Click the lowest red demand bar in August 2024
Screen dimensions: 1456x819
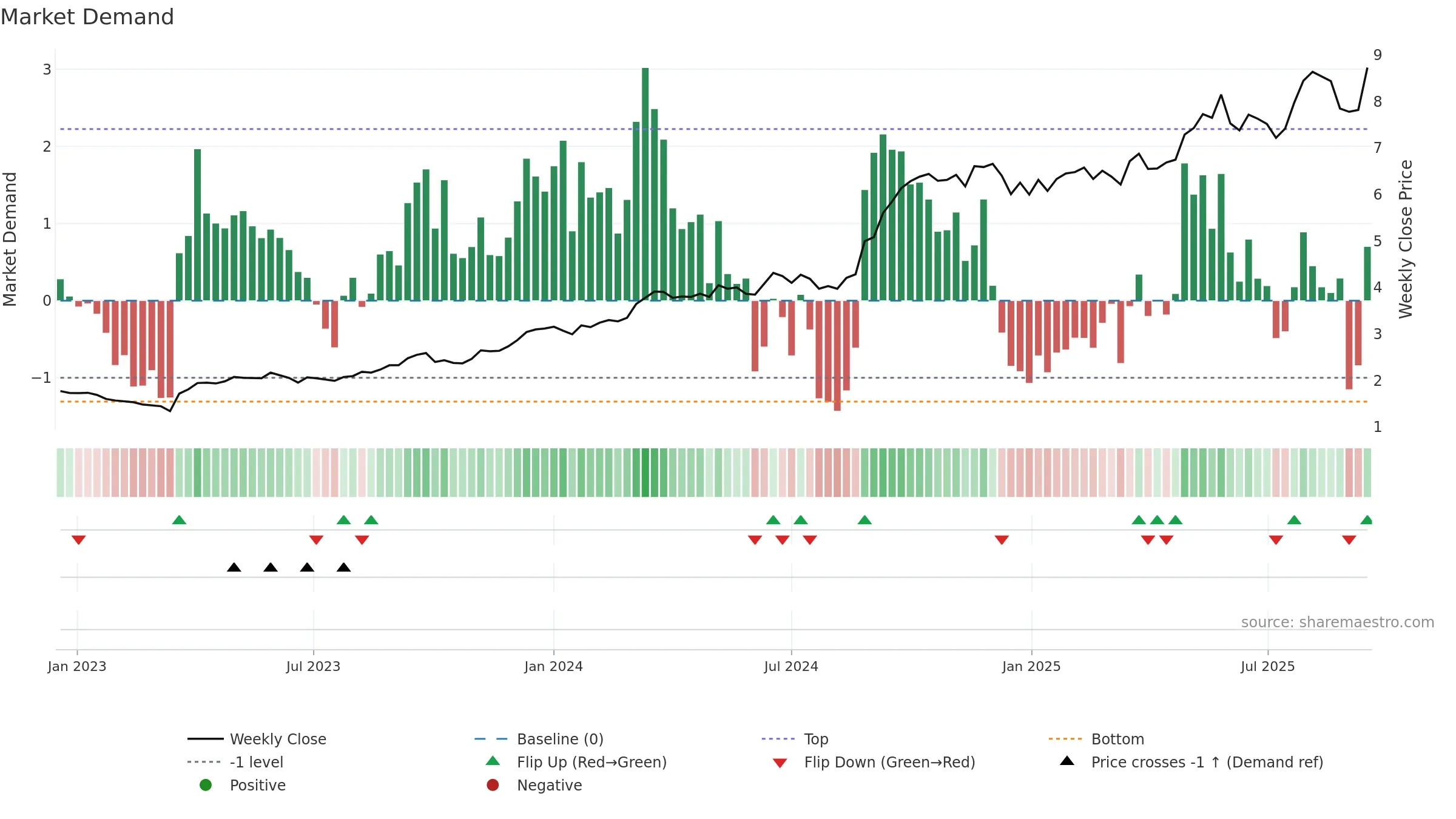coord(837,356)
